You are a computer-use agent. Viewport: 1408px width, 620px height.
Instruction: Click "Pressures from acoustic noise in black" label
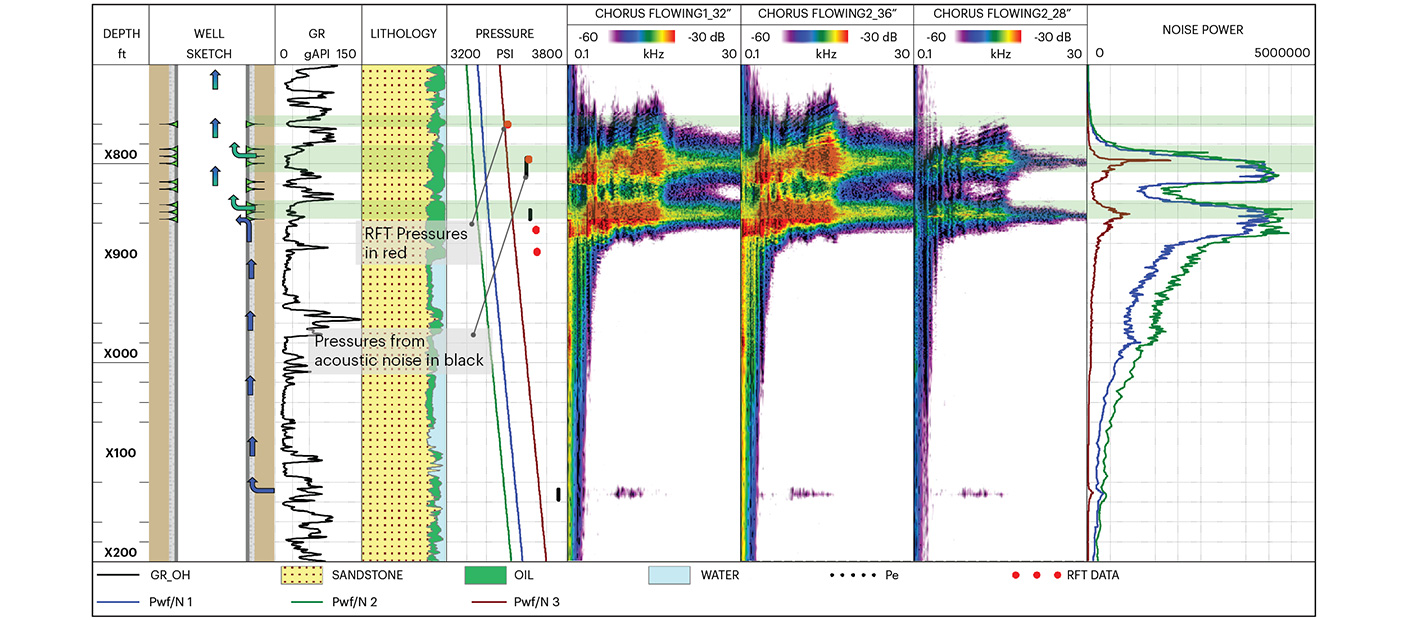pos(398,351)
